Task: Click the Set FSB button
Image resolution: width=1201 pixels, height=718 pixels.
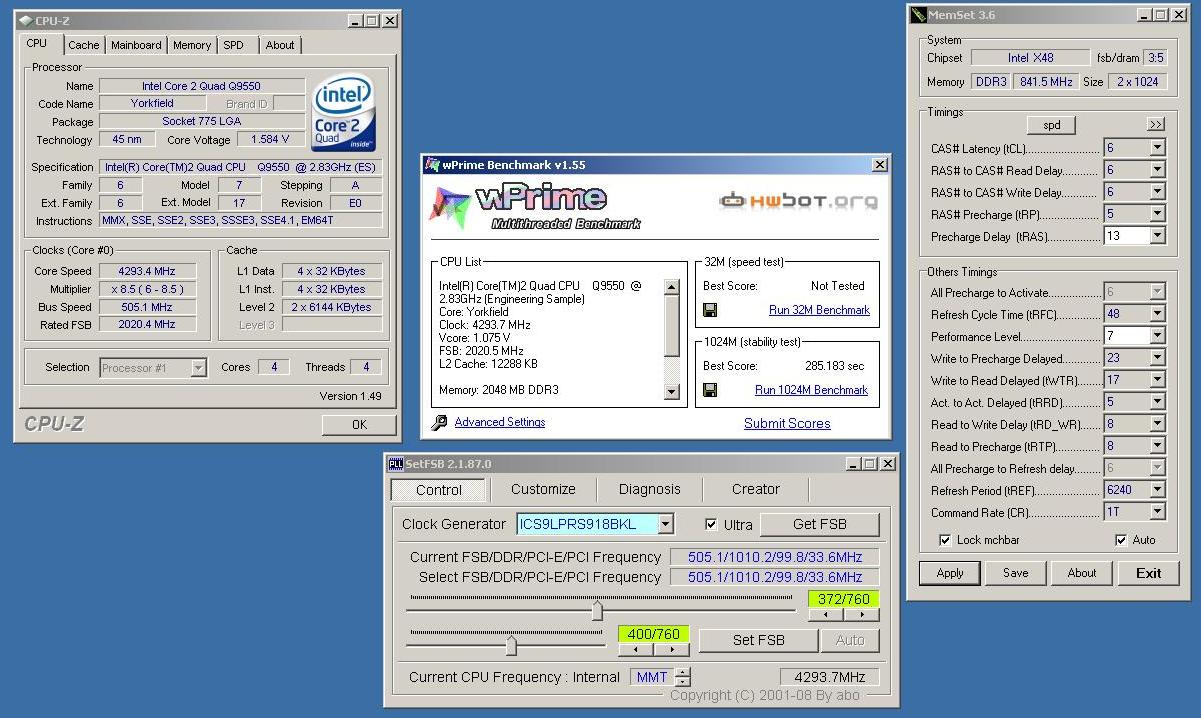Action: [x=759, y=640]
